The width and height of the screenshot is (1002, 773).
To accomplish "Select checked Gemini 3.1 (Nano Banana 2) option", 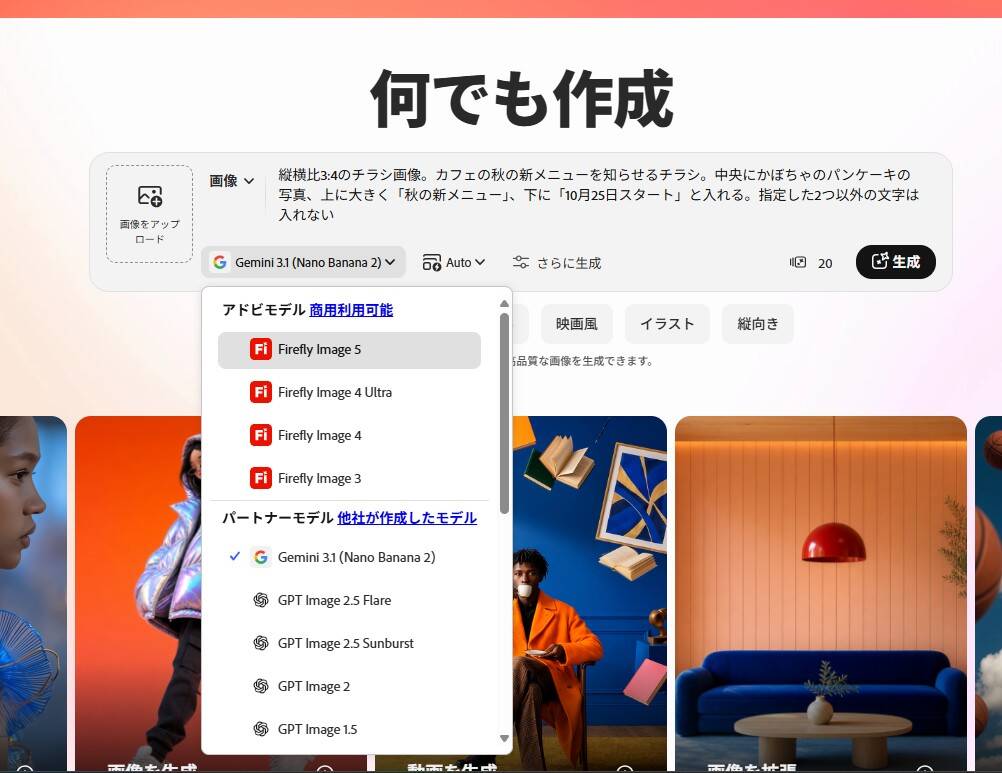I will [350, 557].
